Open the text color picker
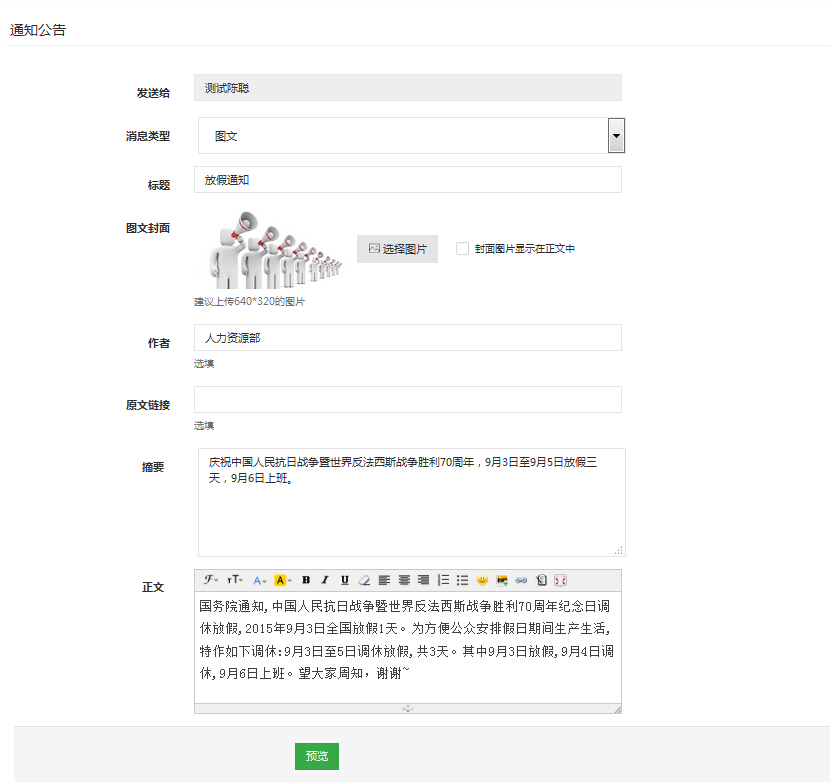 (259, 581)
